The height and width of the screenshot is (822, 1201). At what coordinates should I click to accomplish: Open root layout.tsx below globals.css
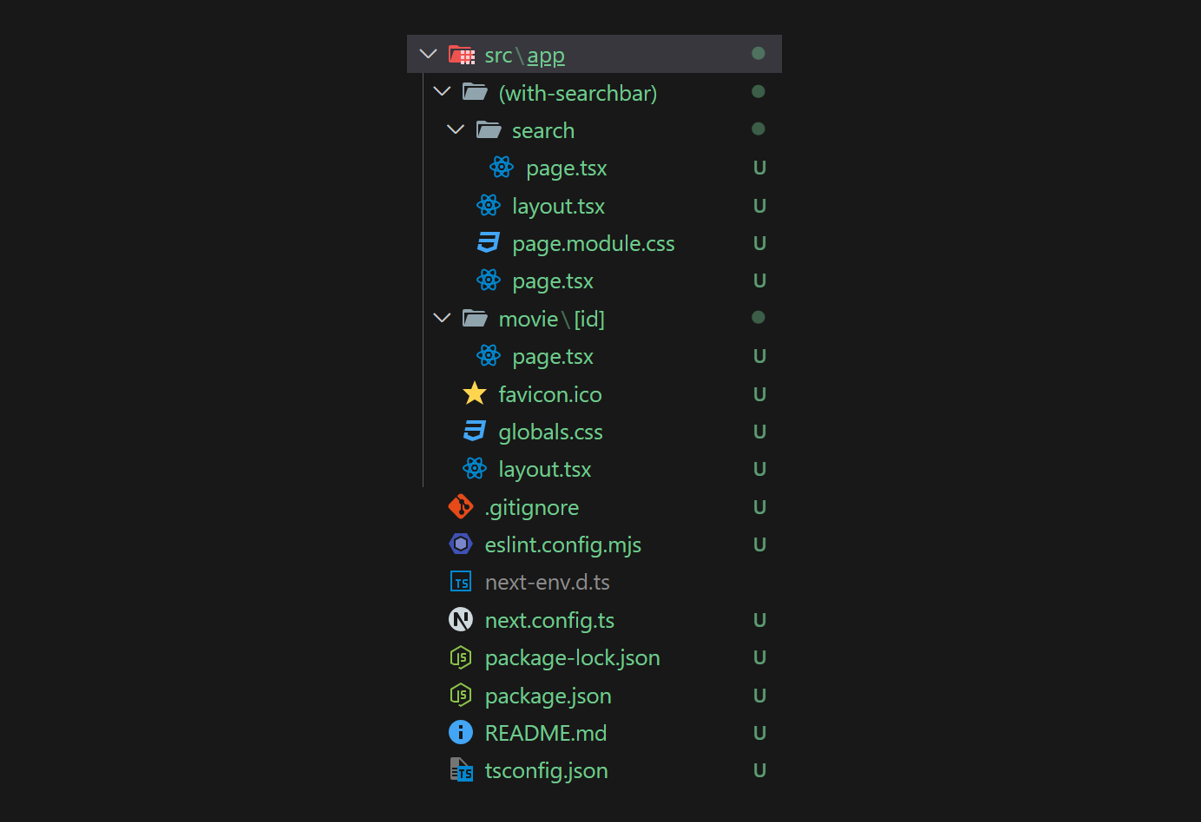tap(545, 469)
